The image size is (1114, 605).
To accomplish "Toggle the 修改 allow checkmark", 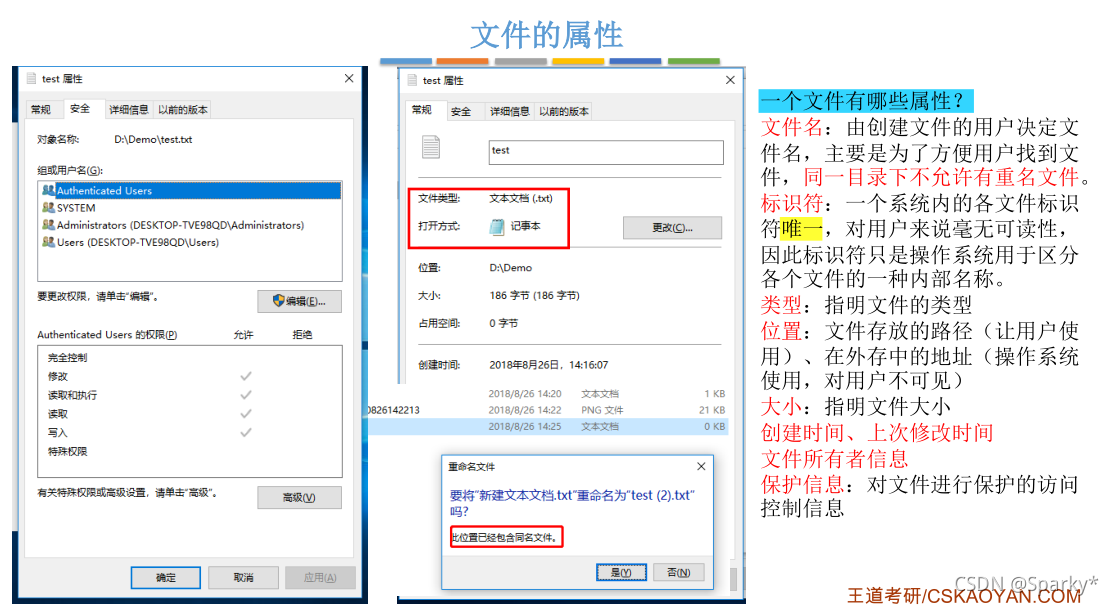I will point(246,376).
